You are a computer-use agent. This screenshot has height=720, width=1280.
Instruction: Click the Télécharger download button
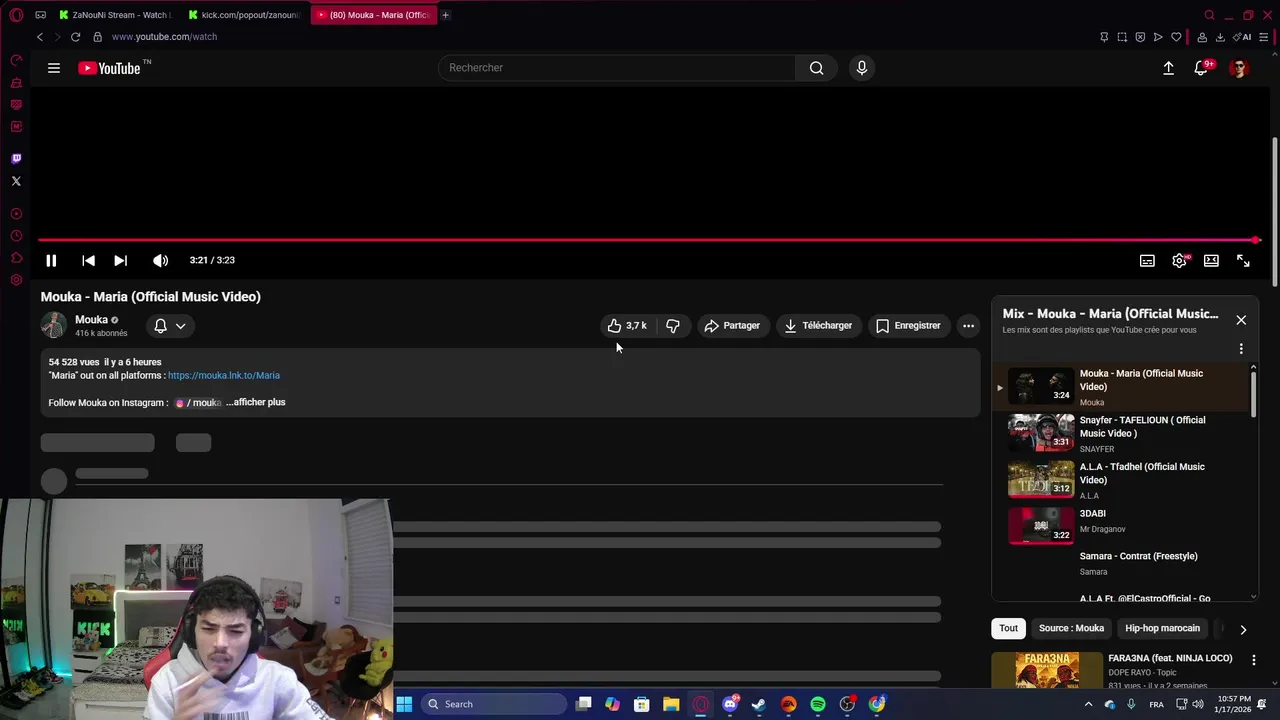[818, 326]
